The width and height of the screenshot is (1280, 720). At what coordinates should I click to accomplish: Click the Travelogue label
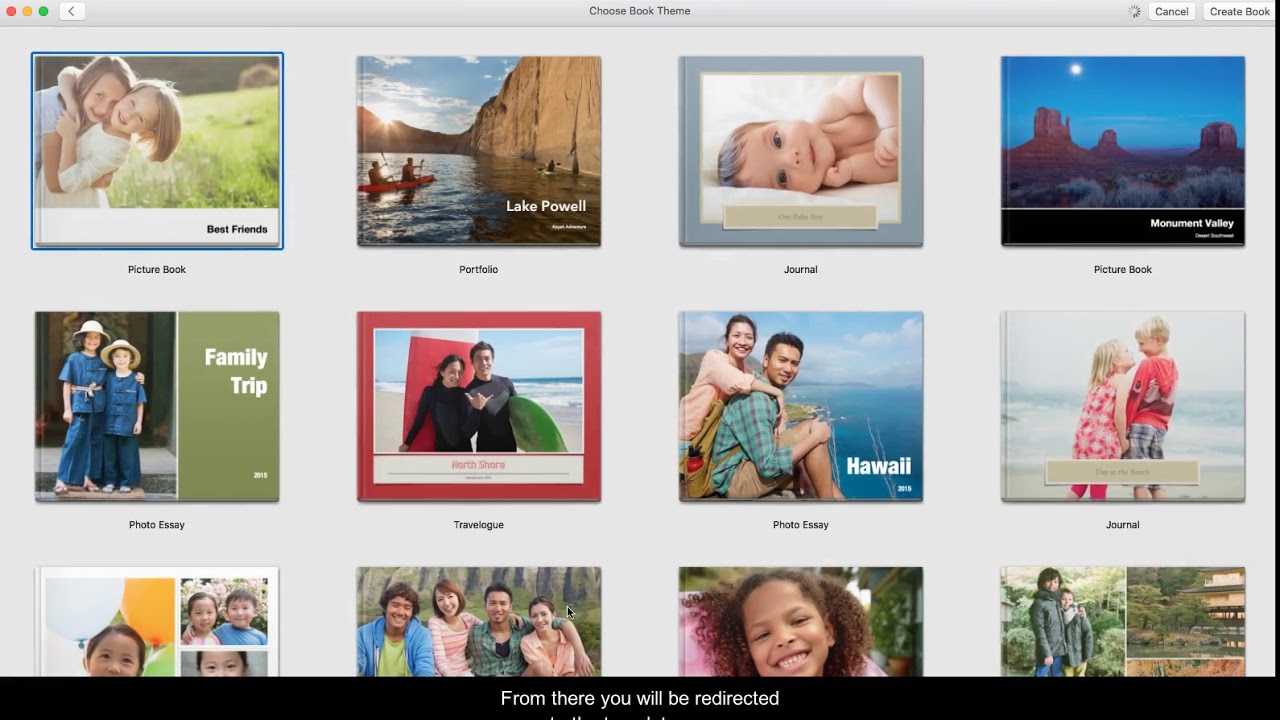pyautogui.click(x=479, y=525)
